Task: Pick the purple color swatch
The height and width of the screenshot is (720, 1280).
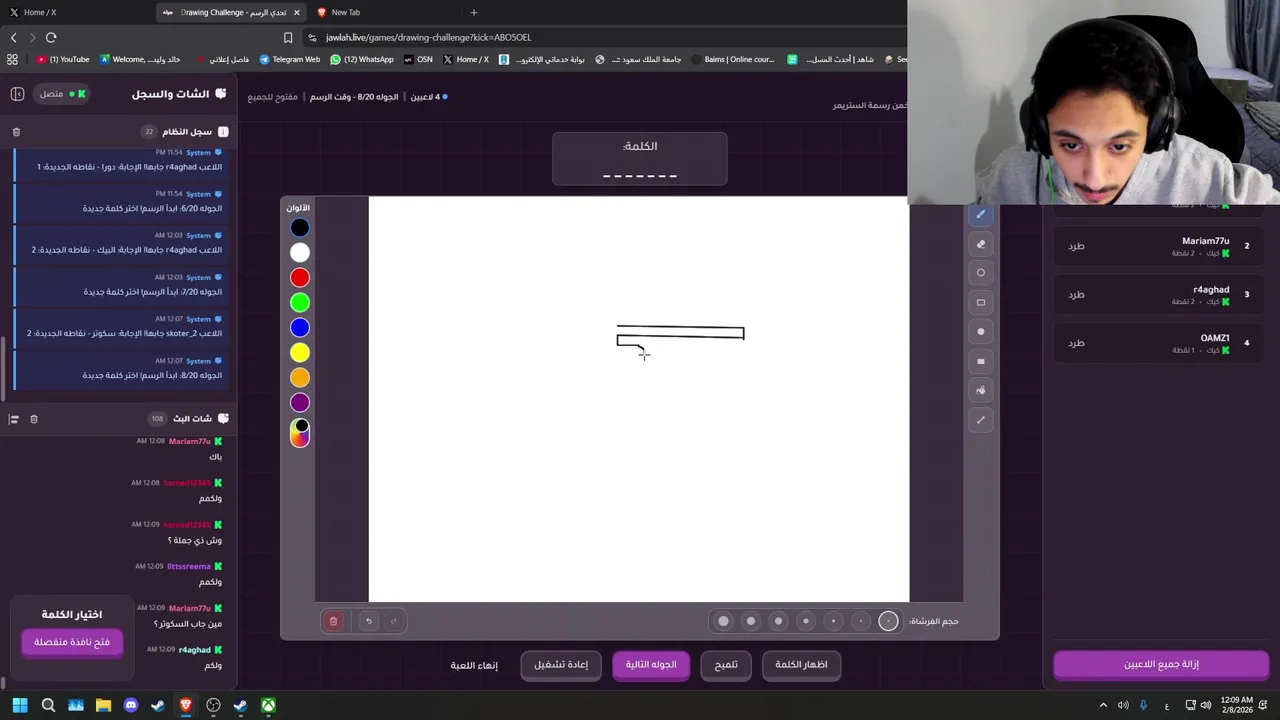Action: [x=300, y=403]
